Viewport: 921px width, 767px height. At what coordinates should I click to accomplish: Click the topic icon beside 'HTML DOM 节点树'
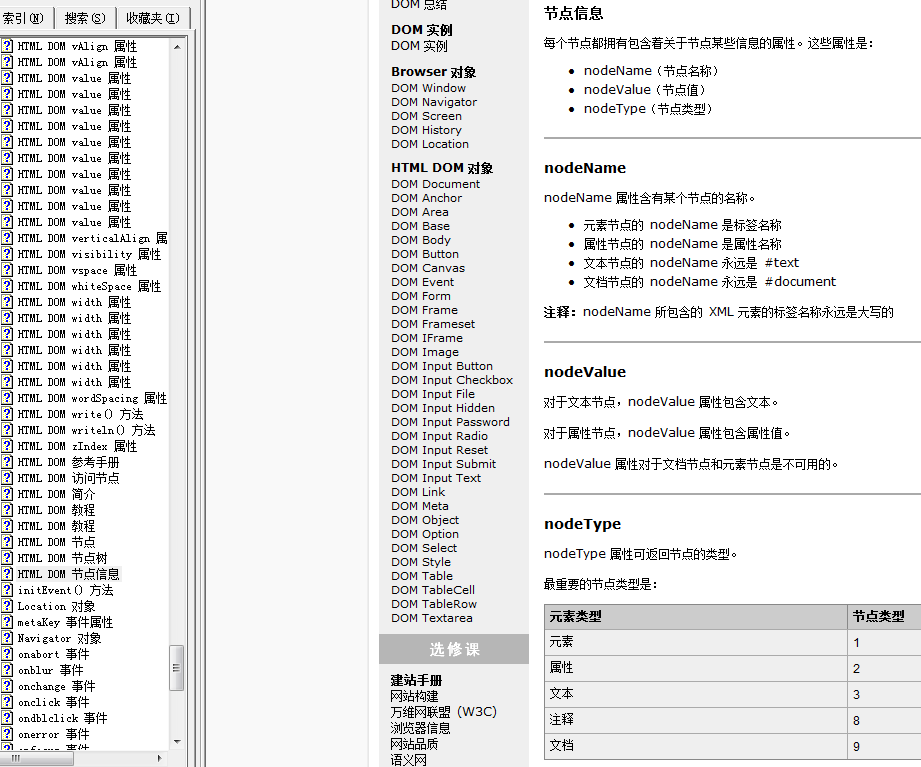7,558
